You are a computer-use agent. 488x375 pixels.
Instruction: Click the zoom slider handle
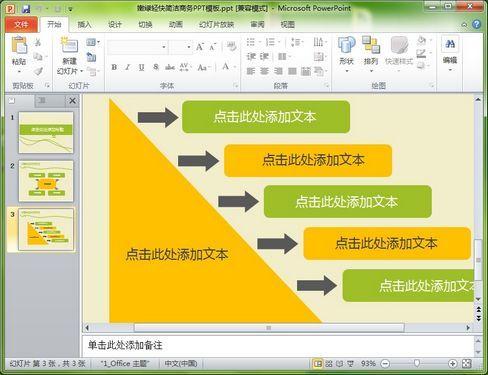pos(416,363)
